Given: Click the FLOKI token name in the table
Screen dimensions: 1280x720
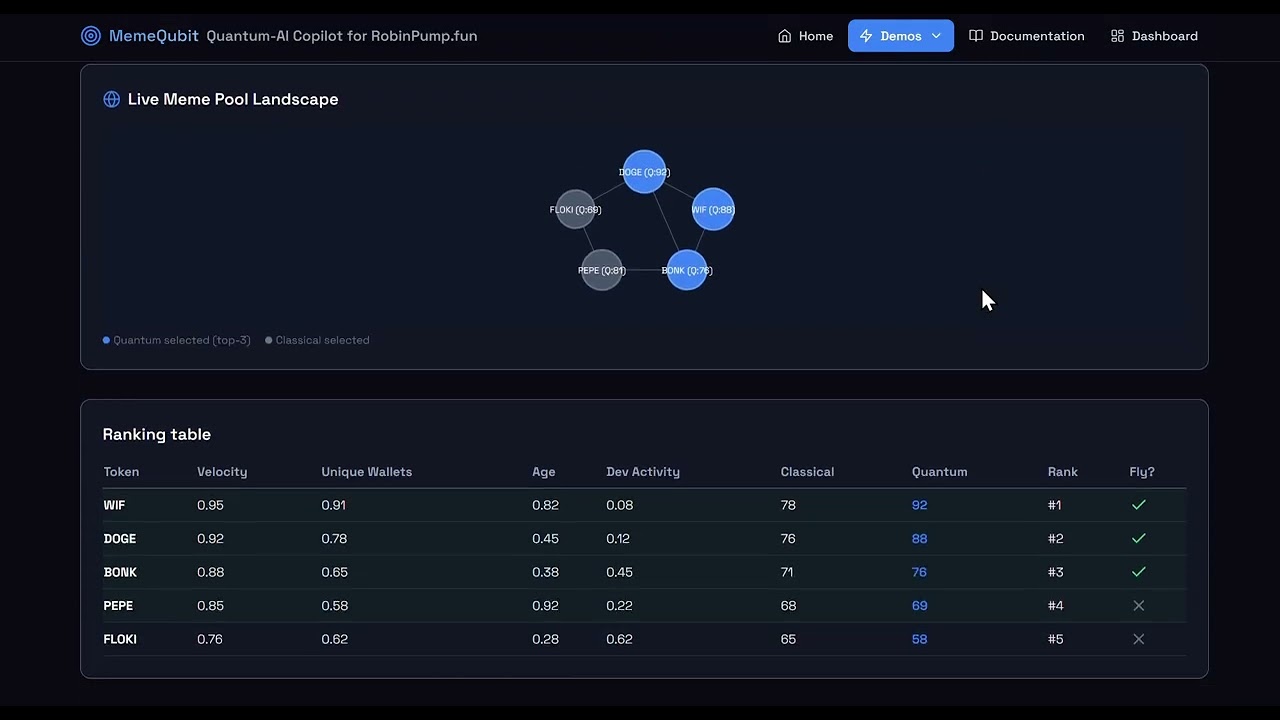Looking at the screenshot, I should [x=120, y=639].
